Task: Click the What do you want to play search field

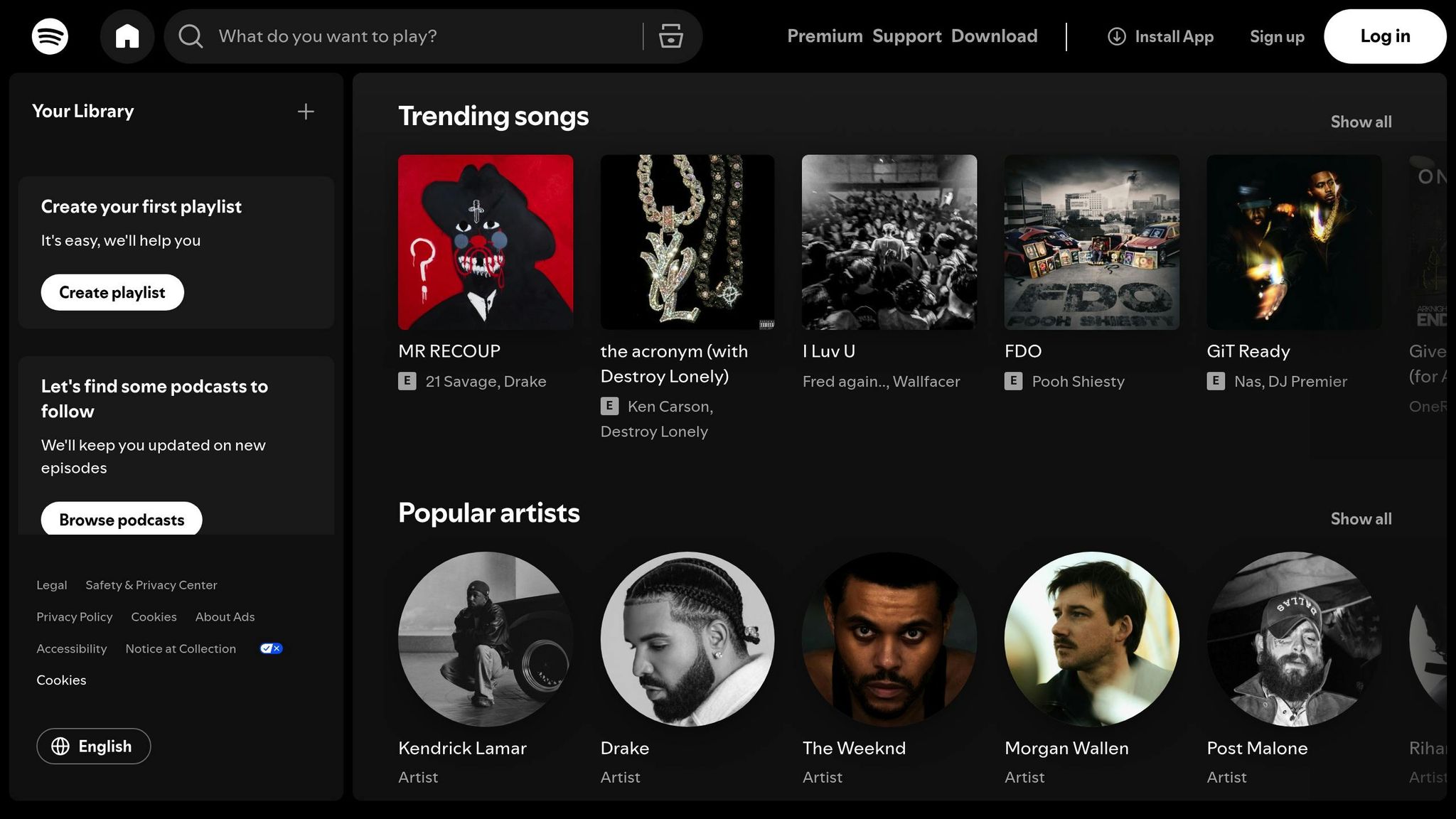Action: click(398, 36)
